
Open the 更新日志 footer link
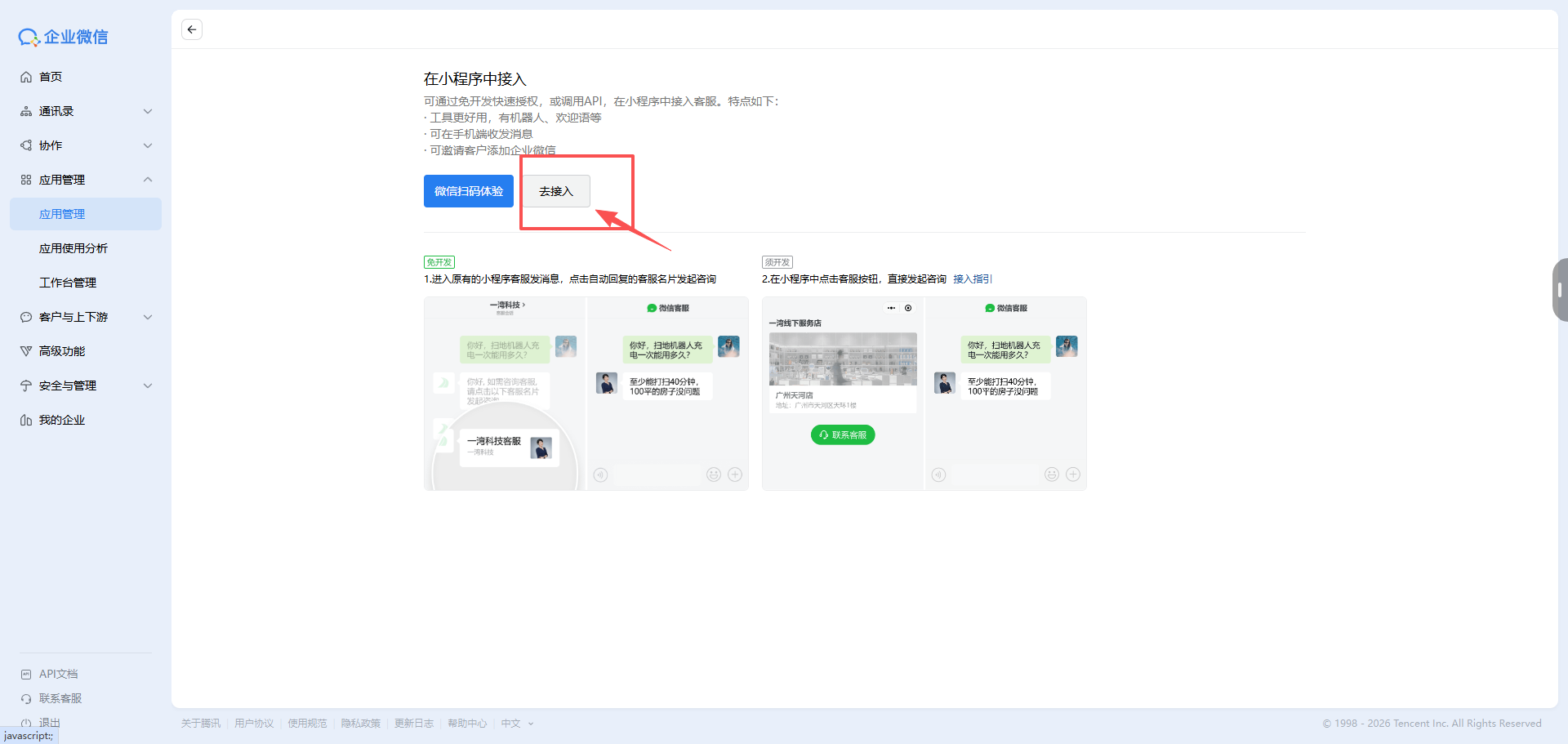[x=414, y=724]
